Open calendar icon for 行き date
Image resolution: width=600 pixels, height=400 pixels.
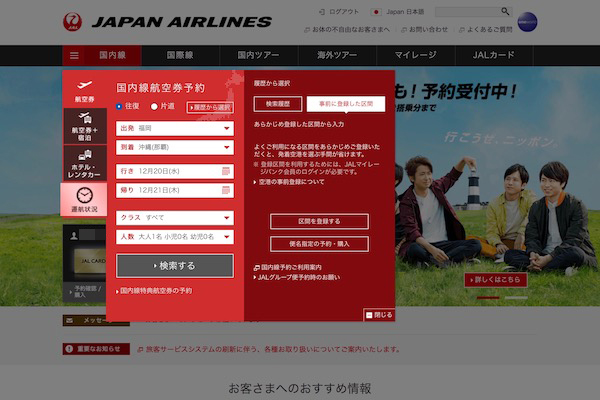tap(226, 171)
